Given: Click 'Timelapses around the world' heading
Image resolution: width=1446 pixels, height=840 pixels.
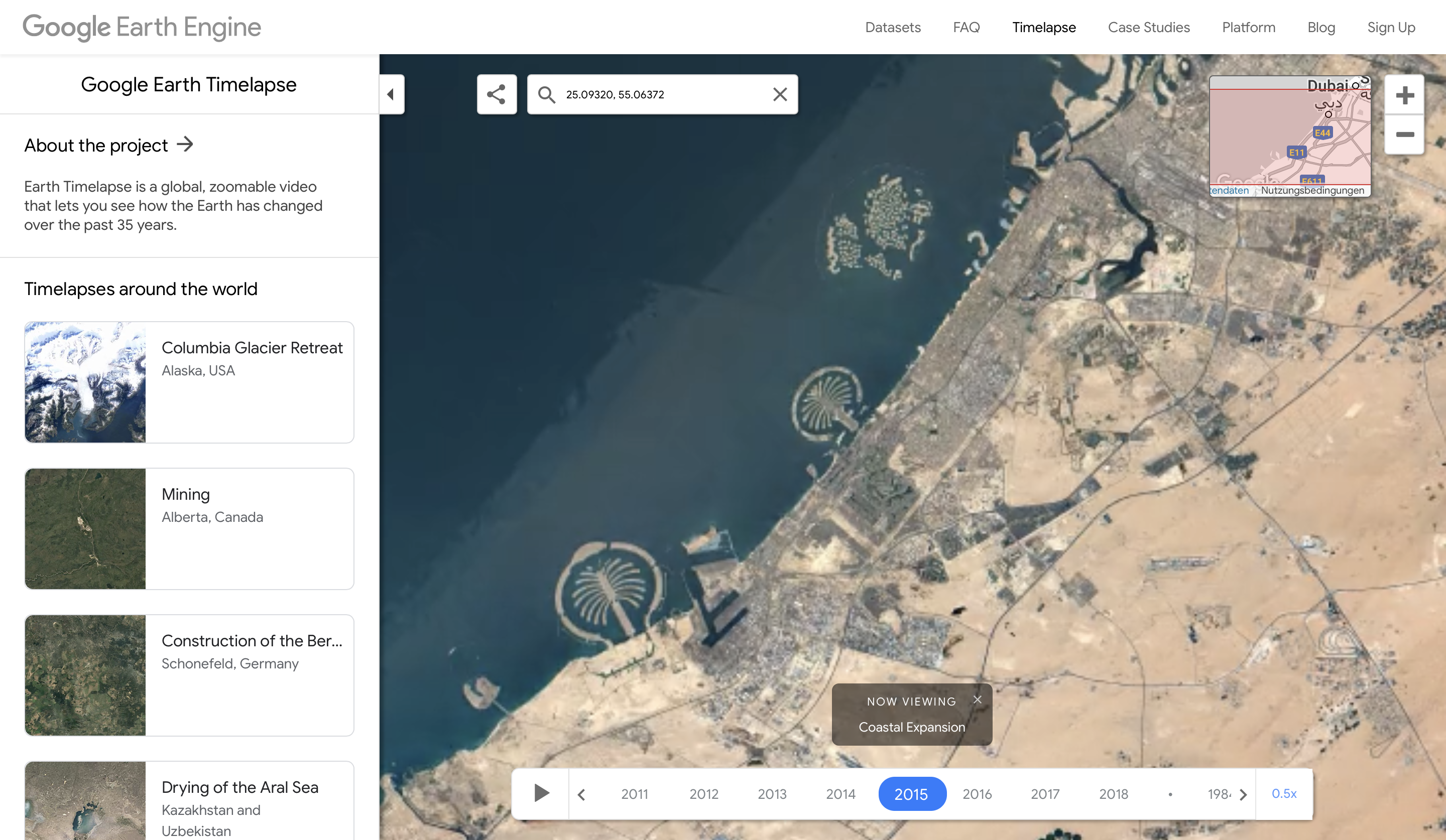Looking at the screenshot, I should [x=141, y=289].
